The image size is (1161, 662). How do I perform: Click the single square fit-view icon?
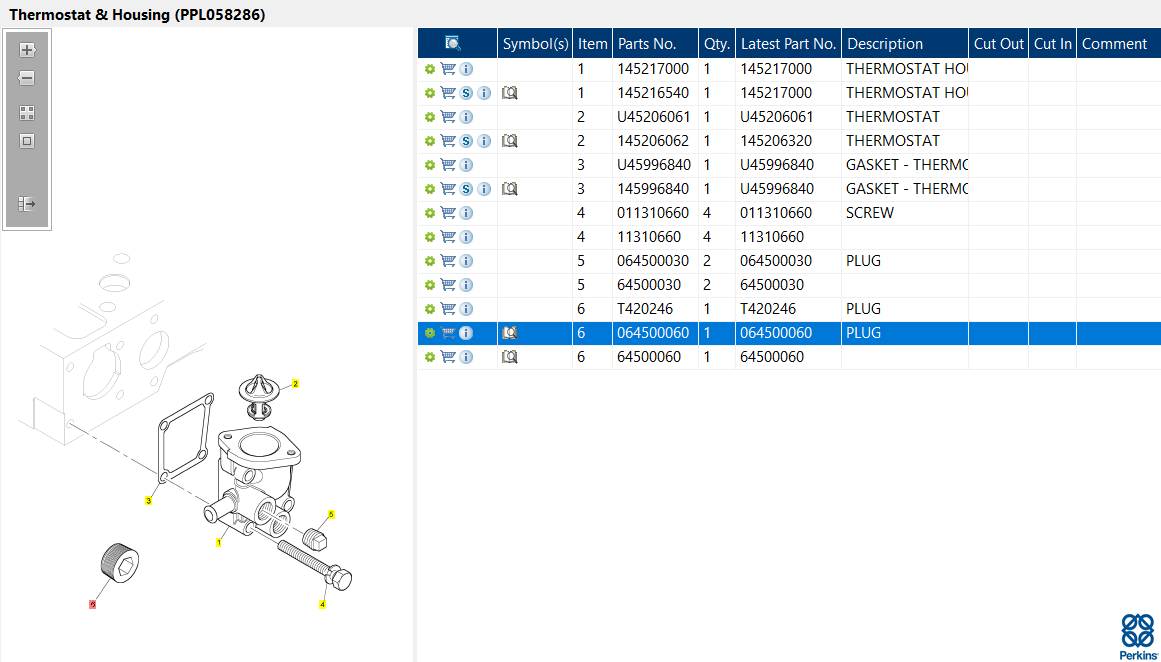[x=27, y=141]
